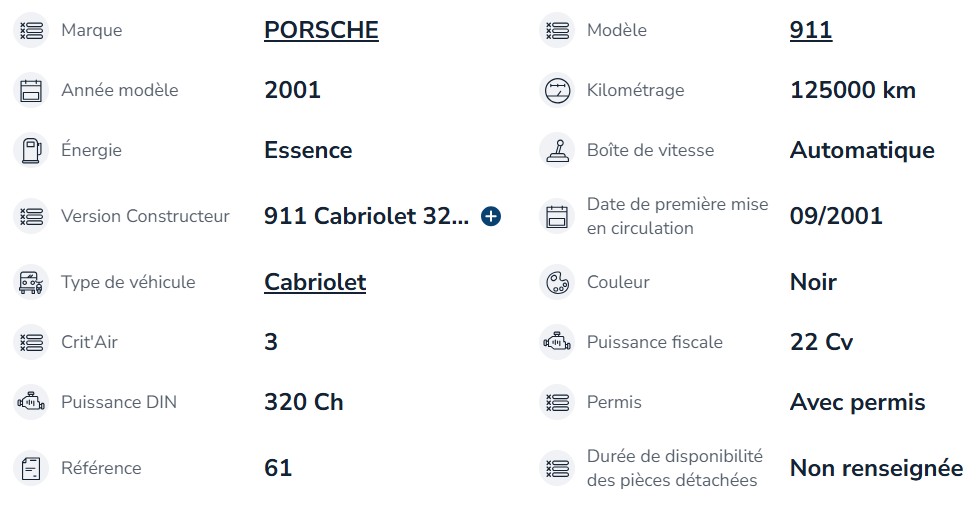The image size is (978, 510).
Task: Click the 125000 km mileage value
Action: point(853,90)
